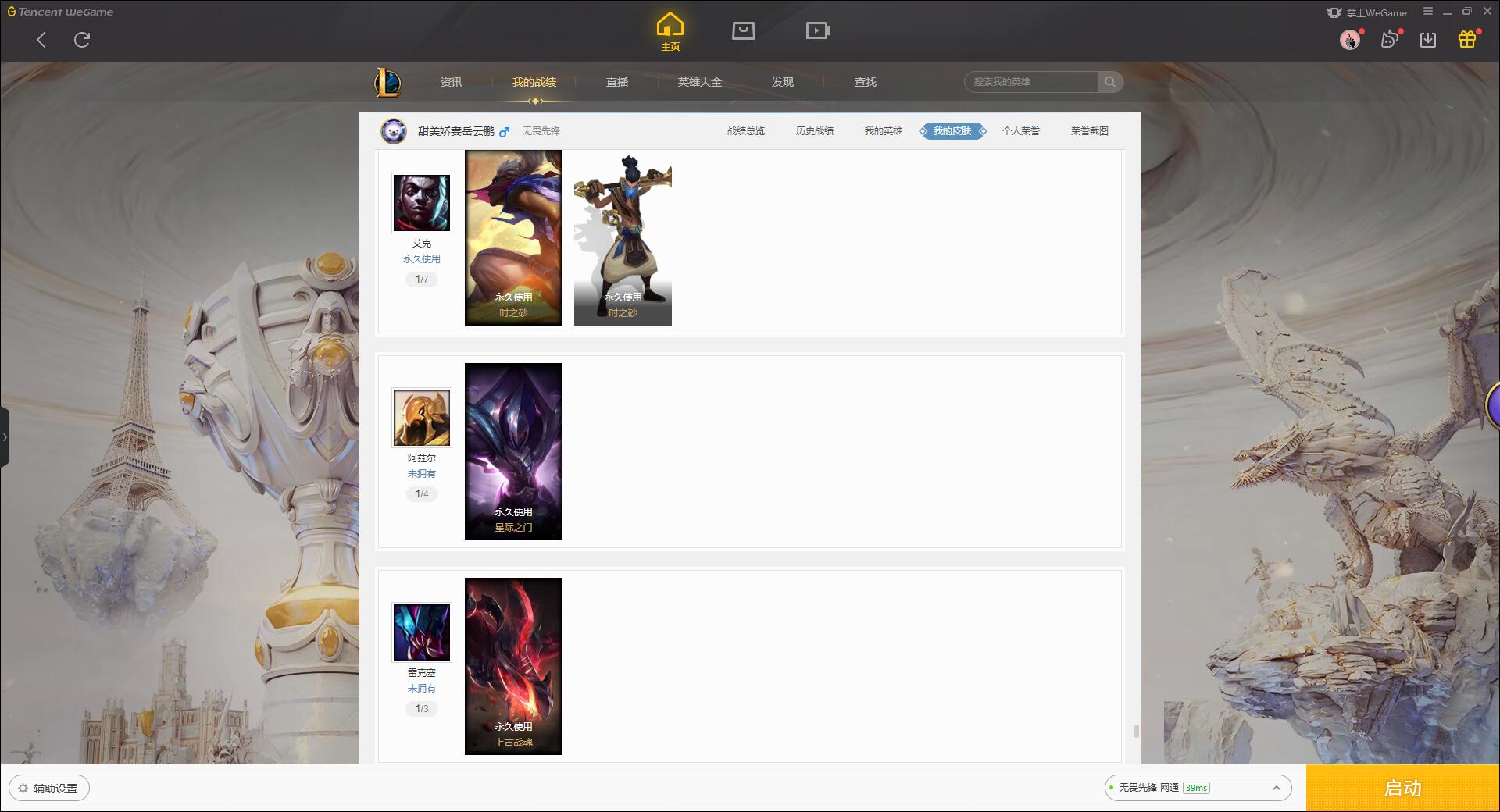Open the 个人荣誉 sub-tab
Screen dimensions: 1500x812
click(1021, 131)
